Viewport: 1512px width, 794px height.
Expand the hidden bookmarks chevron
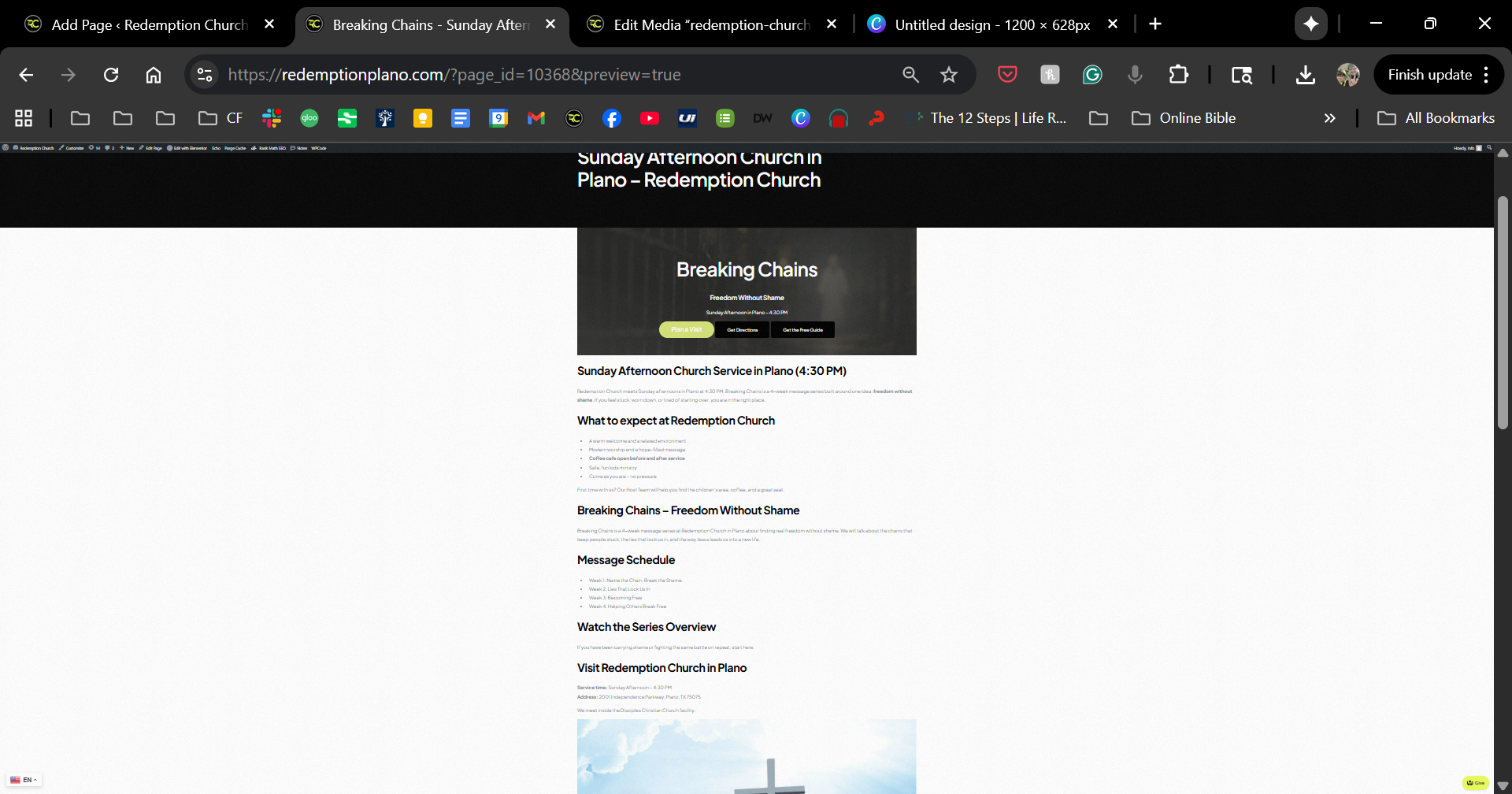(1329, 118)
